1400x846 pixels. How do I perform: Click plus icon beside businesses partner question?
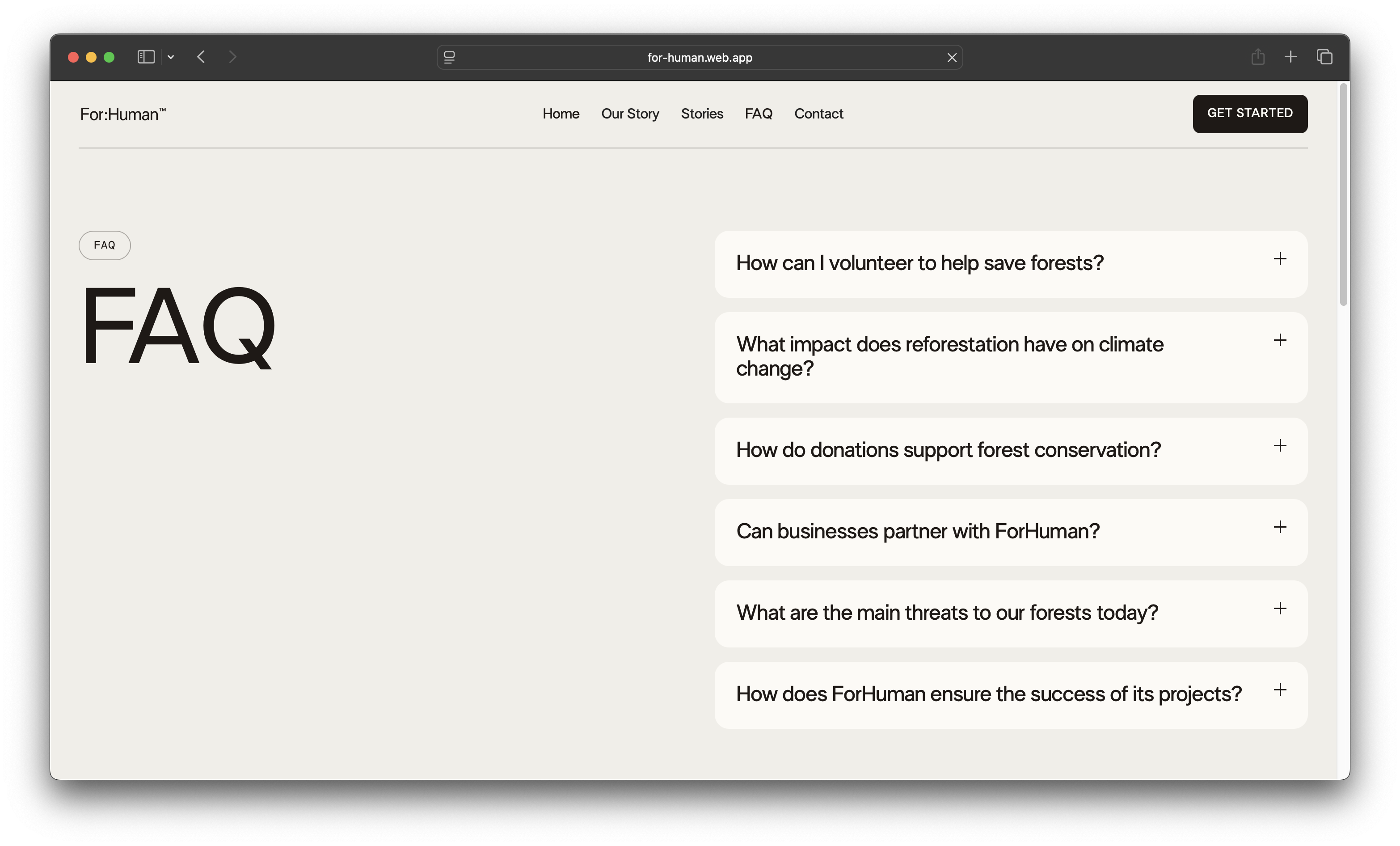1280,526
